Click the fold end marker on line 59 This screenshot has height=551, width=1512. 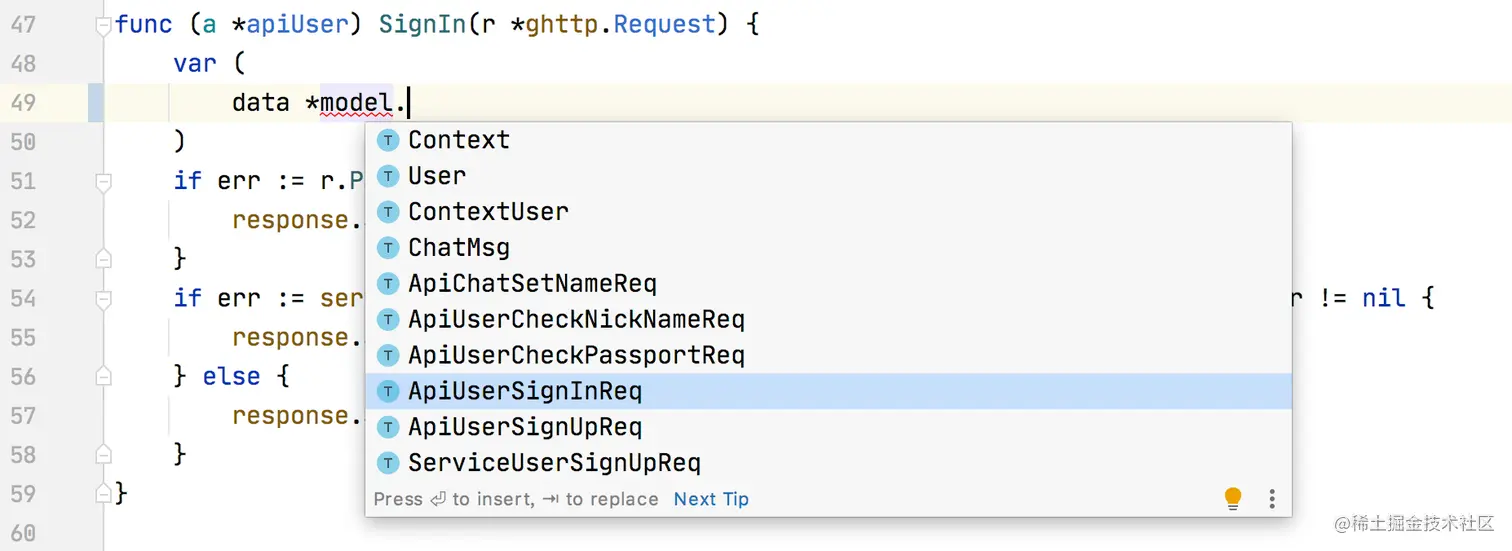tap(103, 494)
